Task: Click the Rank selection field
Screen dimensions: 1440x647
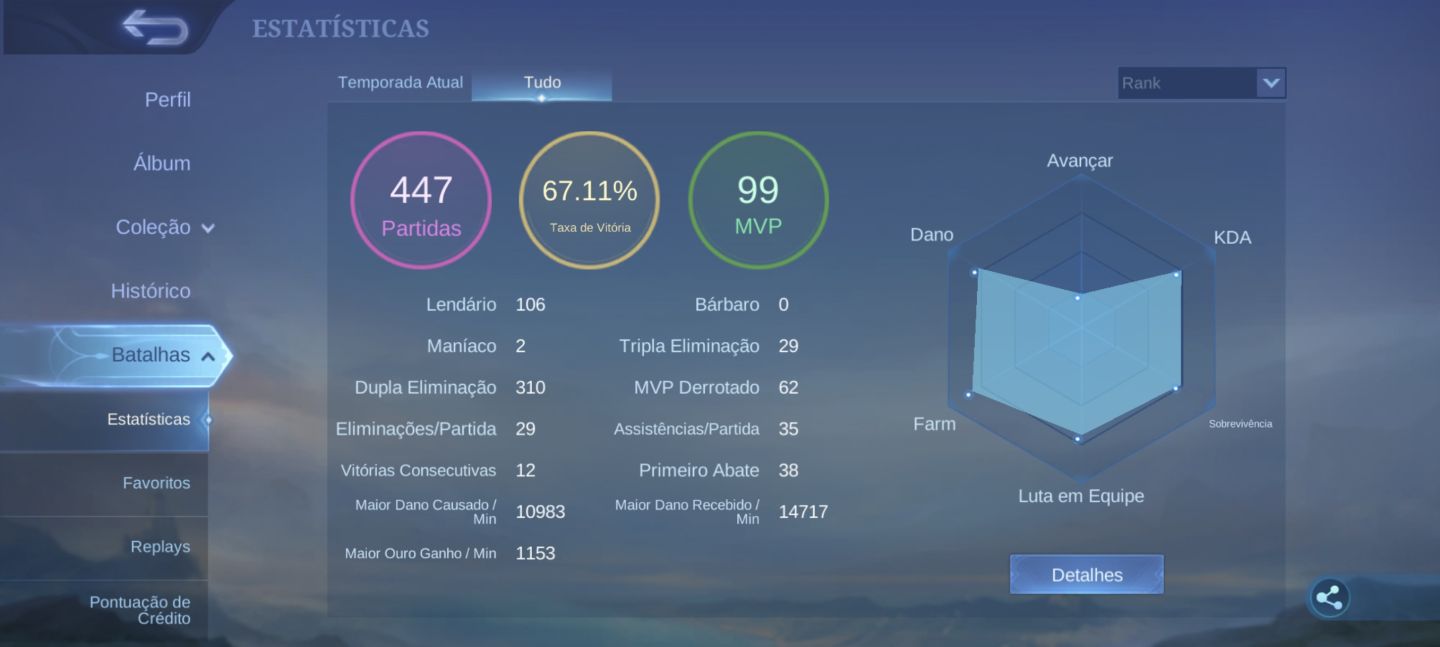Action: click(x=1202, y=83)
